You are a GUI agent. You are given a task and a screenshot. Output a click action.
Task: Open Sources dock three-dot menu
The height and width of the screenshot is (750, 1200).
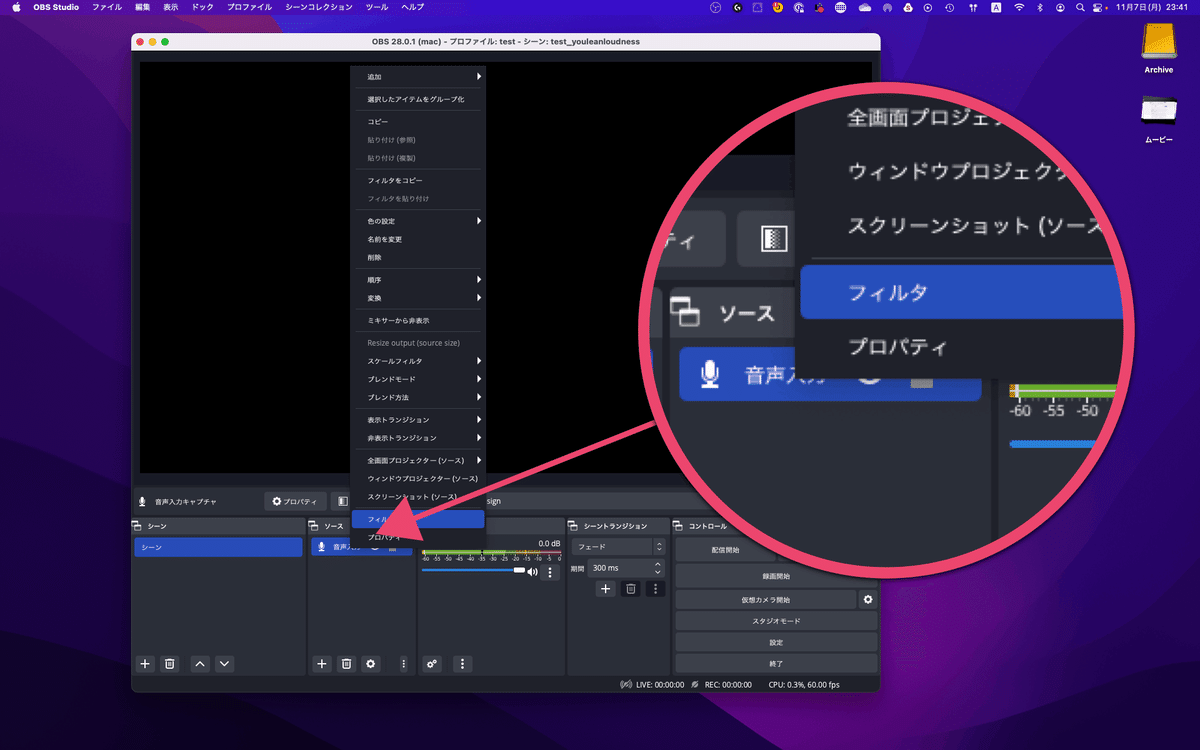coord(404,663)
